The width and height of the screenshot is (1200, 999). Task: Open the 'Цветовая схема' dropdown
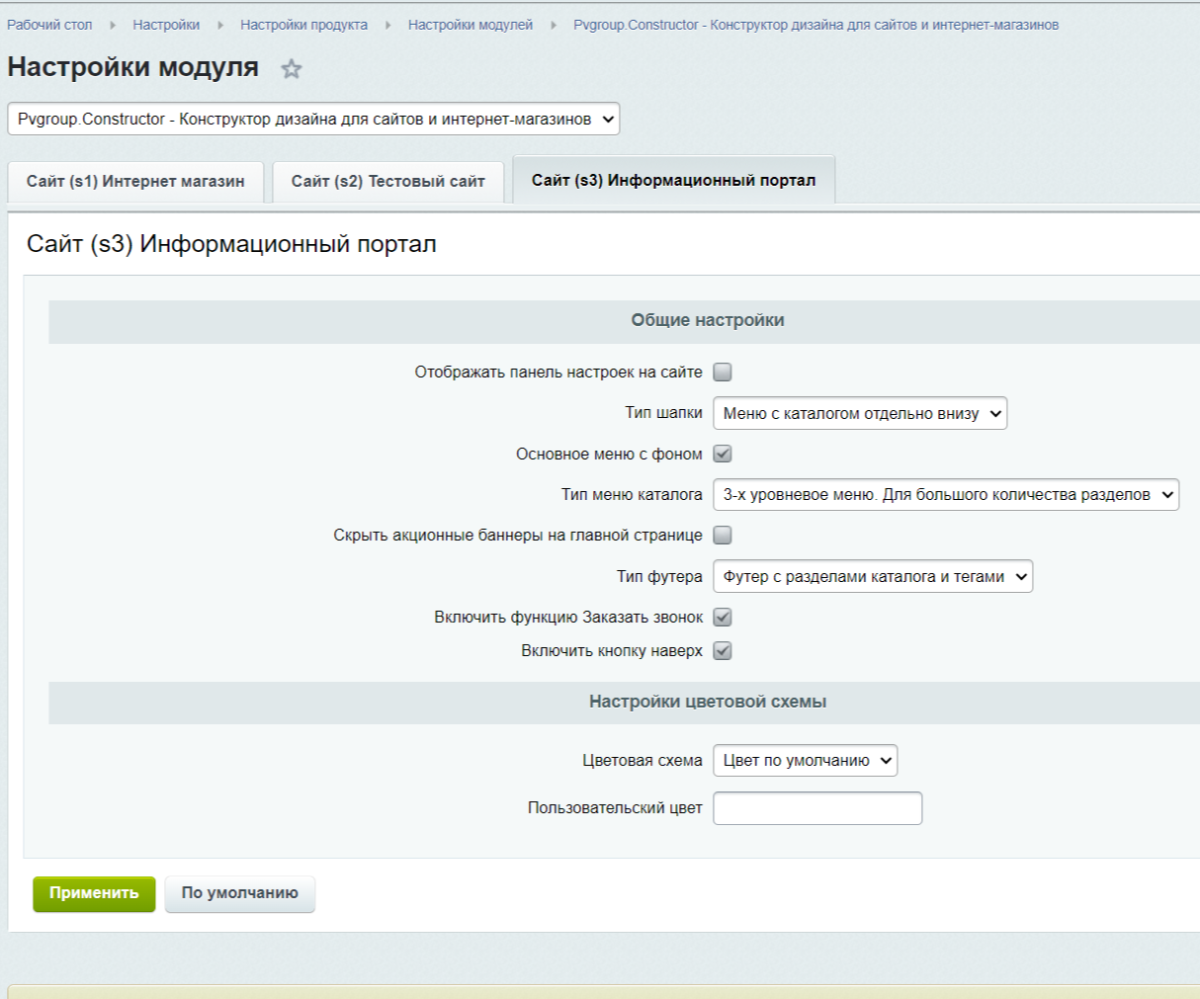point(805,761)
